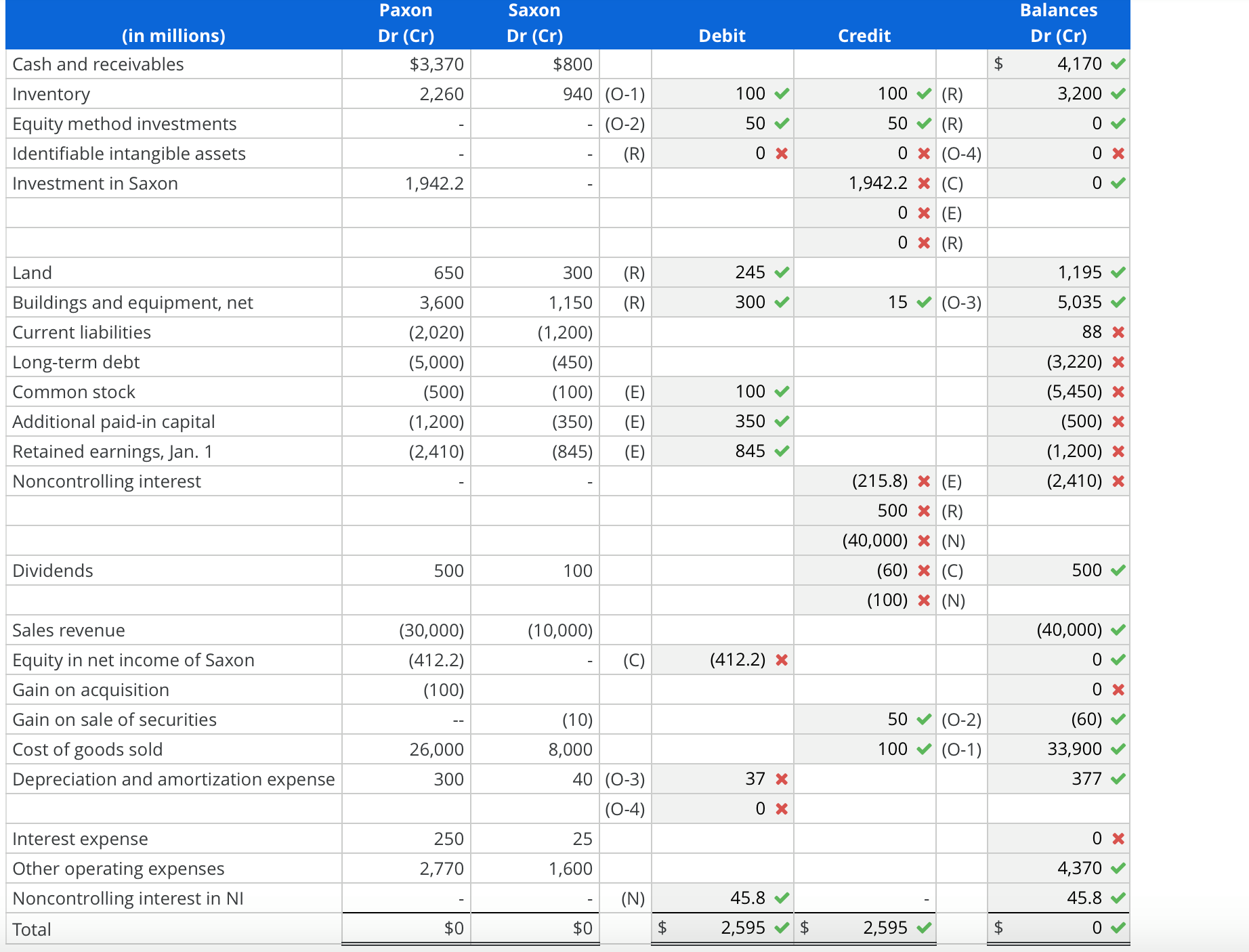Screen dimensions: 1249x952
Task: Click Depreciation (O-4) debit field showing 0
Action: click(722, 808)
